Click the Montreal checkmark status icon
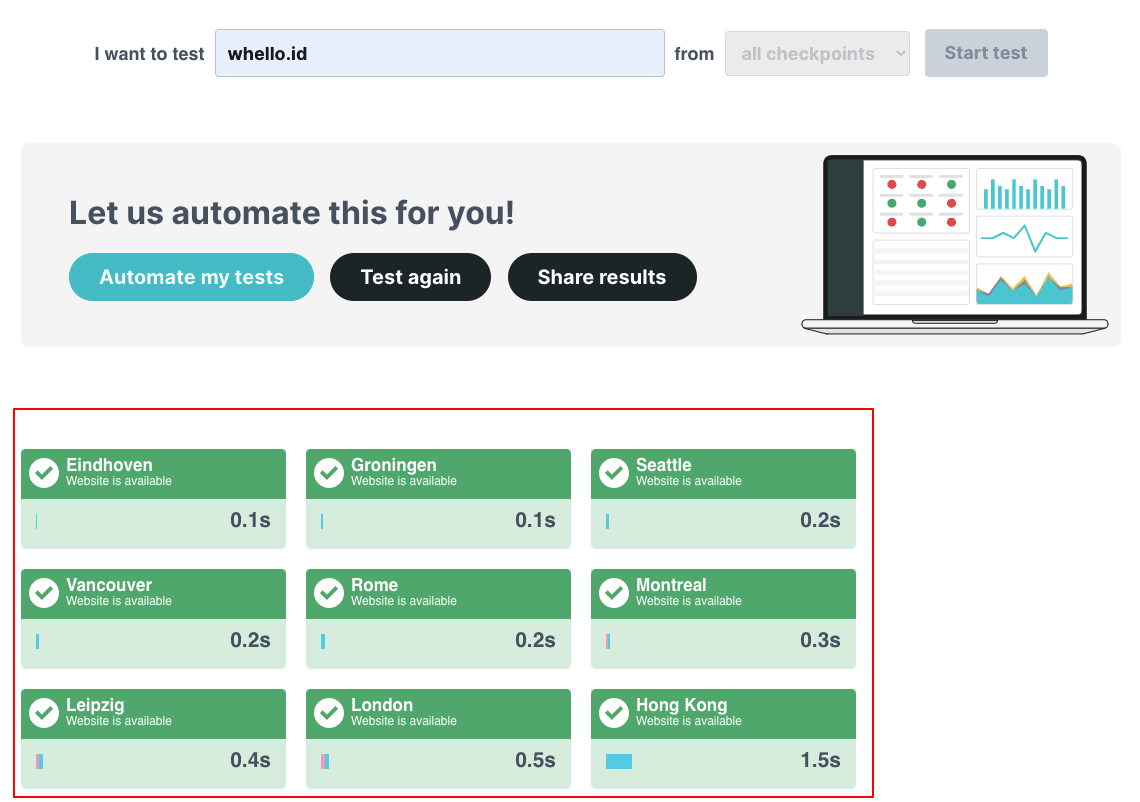Screen dimensions: 1140x802 [x=614, y=593]
